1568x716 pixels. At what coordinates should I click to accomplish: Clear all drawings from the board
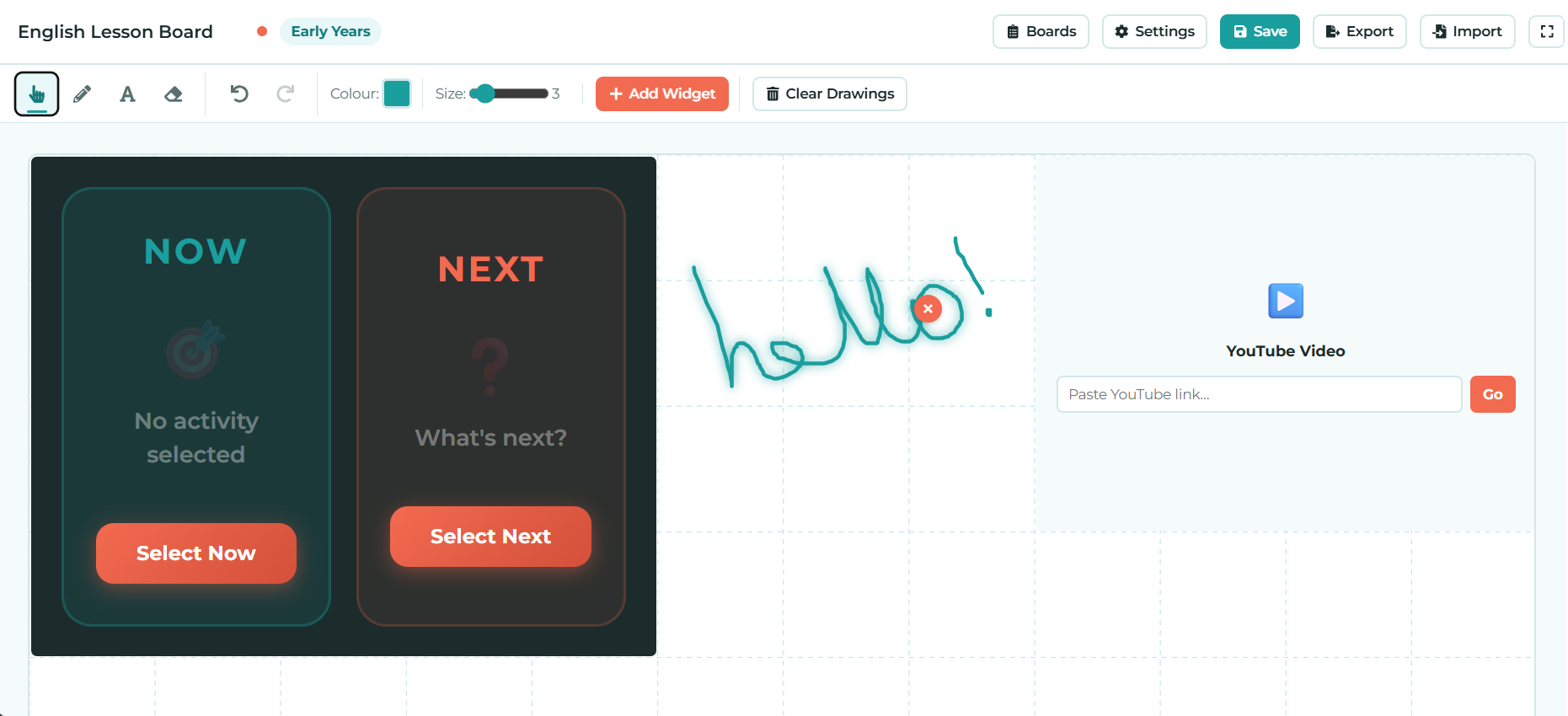(x=830, y=94)
